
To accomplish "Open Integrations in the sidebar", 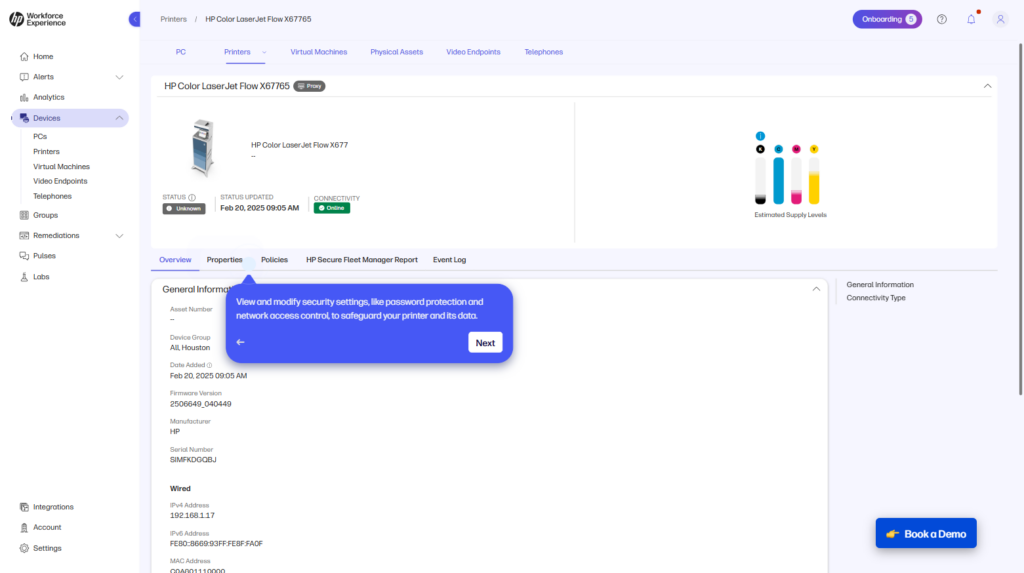I will pos(53,507).
